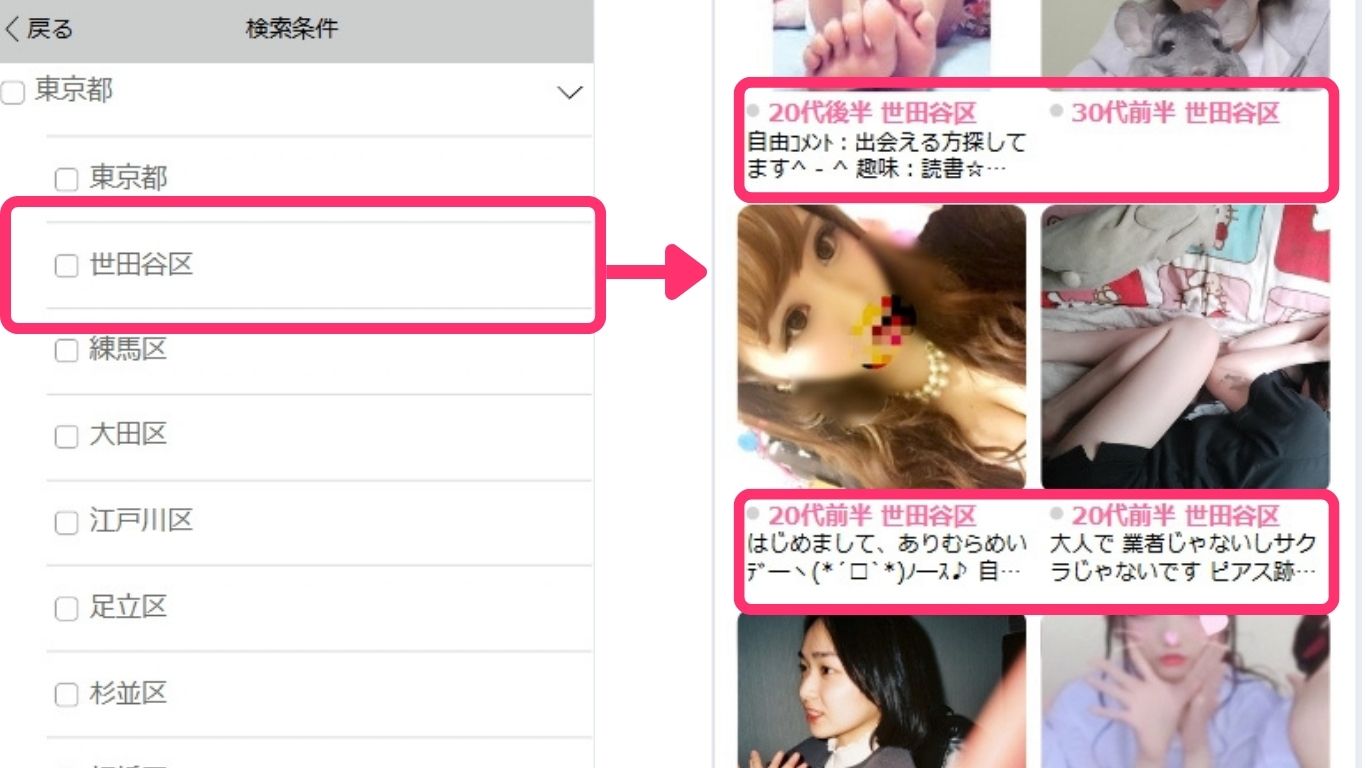Read comment starting 自由コメント：出会える方探して
This screenshot has width=1366, height=768.
[887, 155]
